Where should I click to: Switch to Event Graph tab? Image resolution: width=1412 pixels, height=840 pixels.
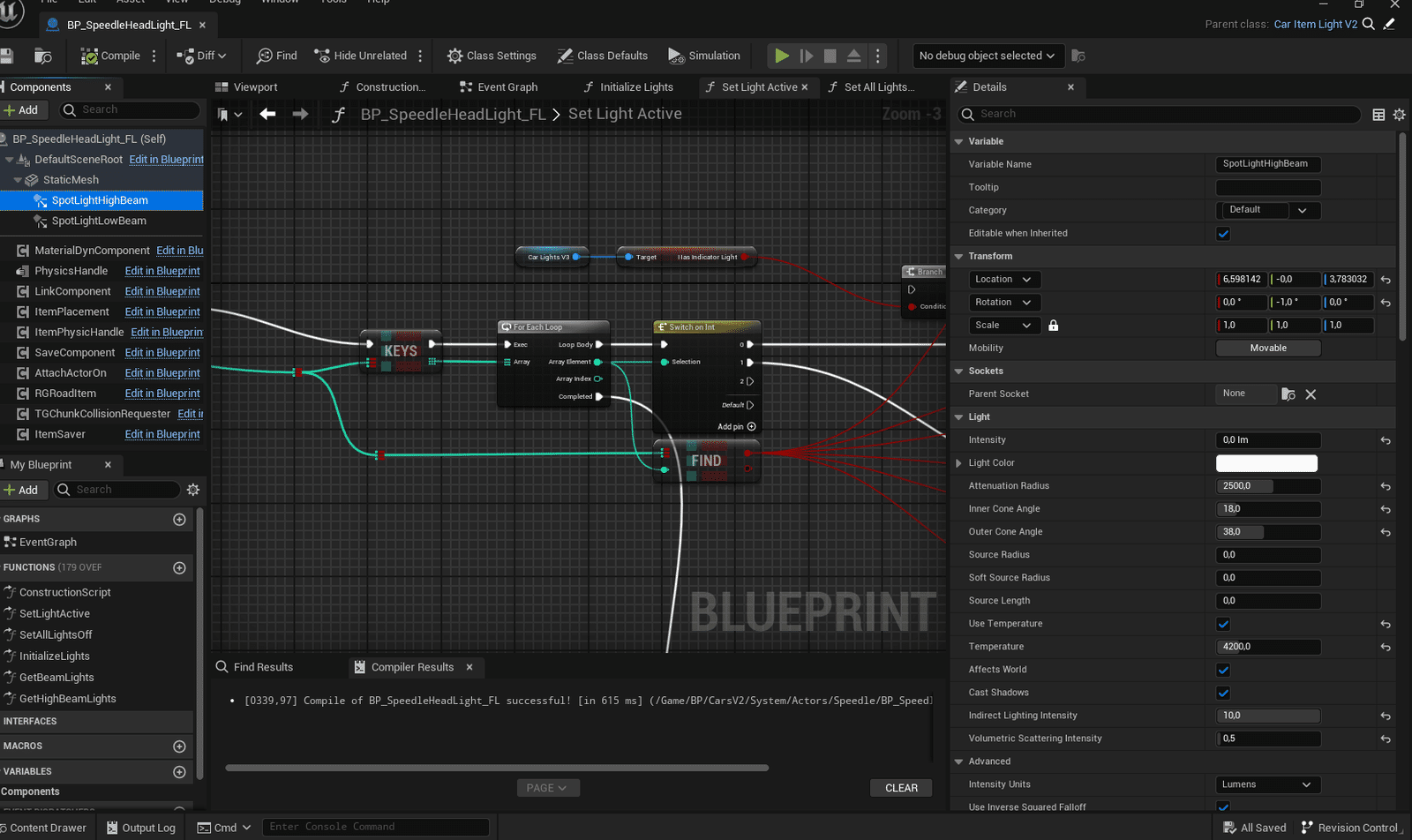pyautogui.click(x=499, y=87)
